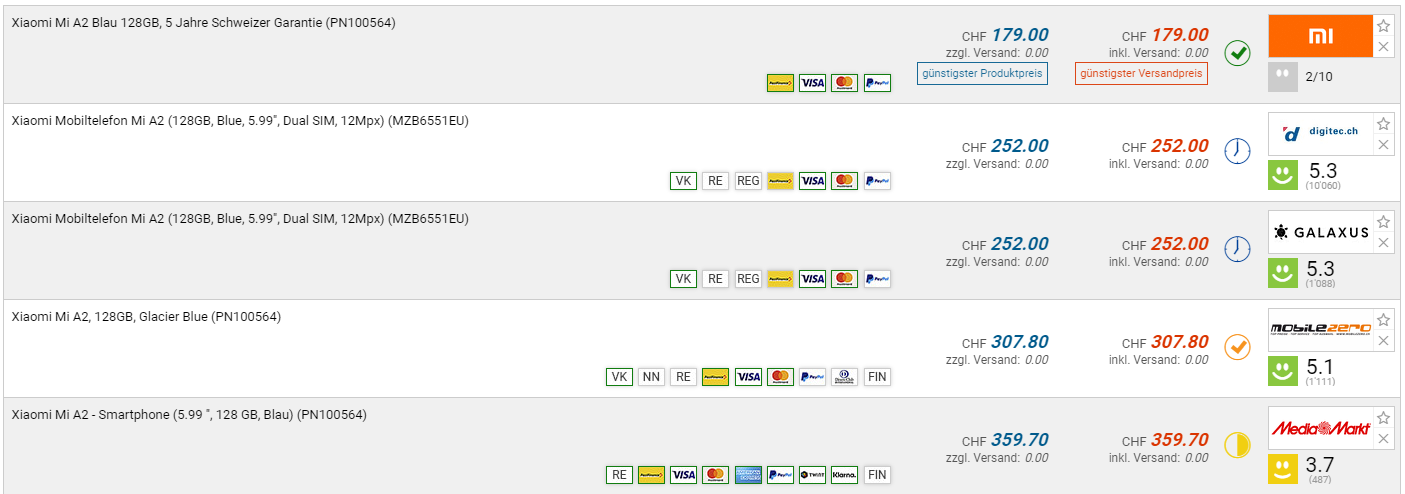Click the TWINT payment icon in MediaMarkt row

point(811,475)
